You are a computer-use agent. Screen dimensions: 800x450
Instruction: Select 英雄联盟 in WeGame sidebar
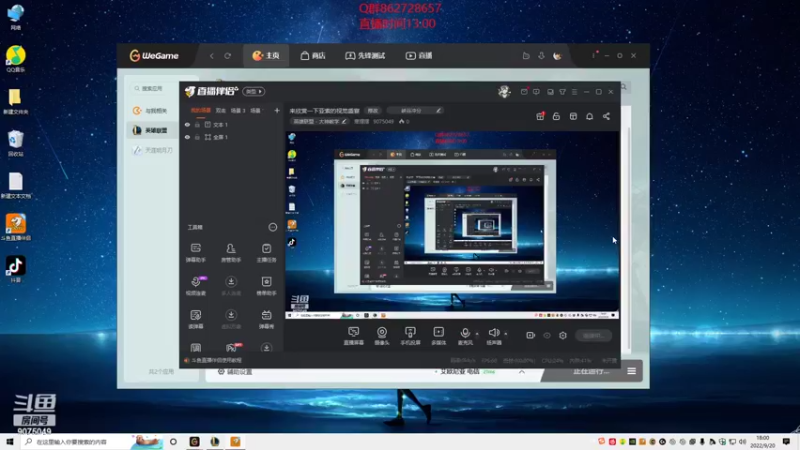(x=151, y=130)
